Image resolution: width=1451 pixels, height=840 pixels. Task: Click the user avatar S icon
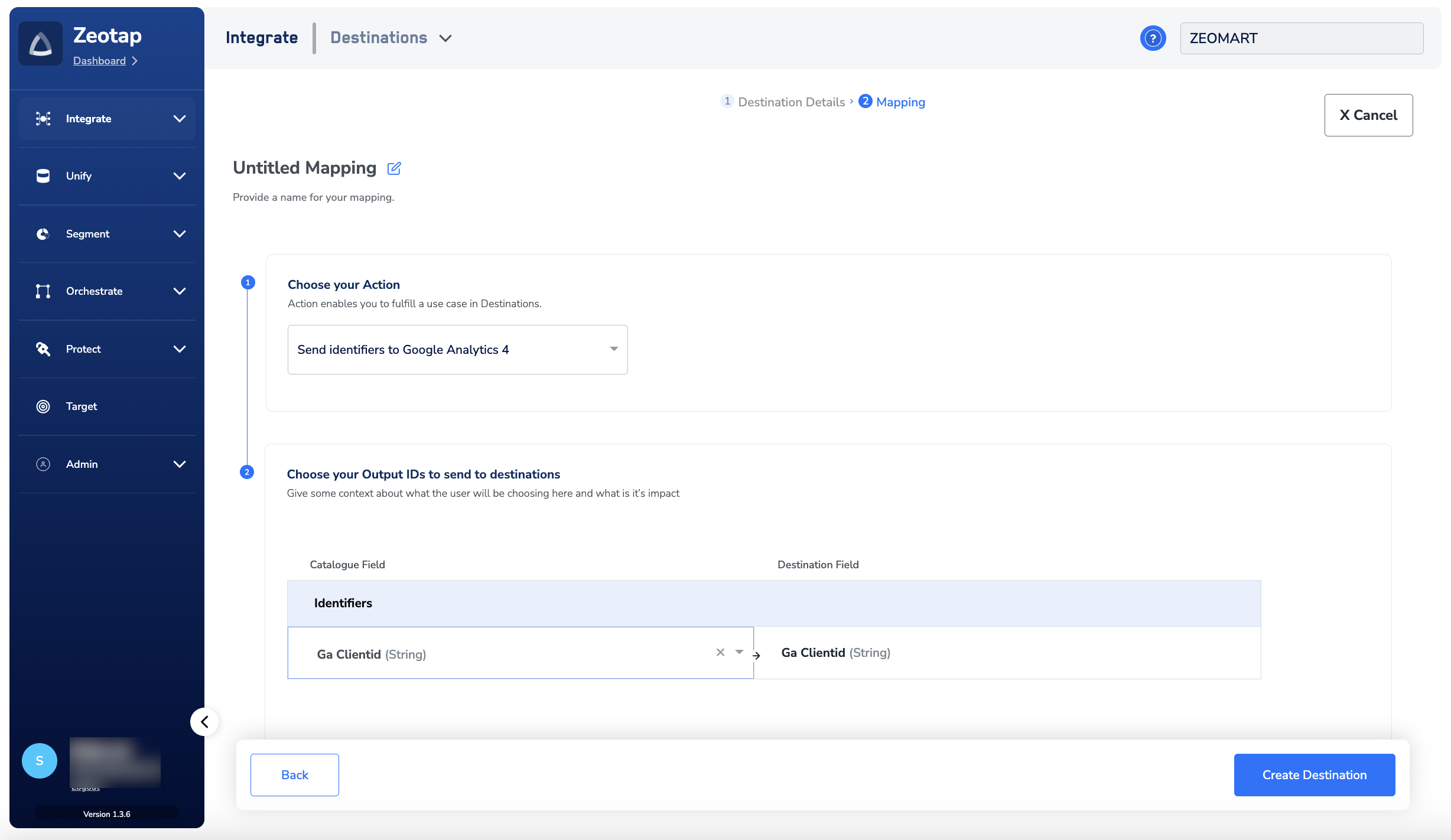tap(40, 761)
